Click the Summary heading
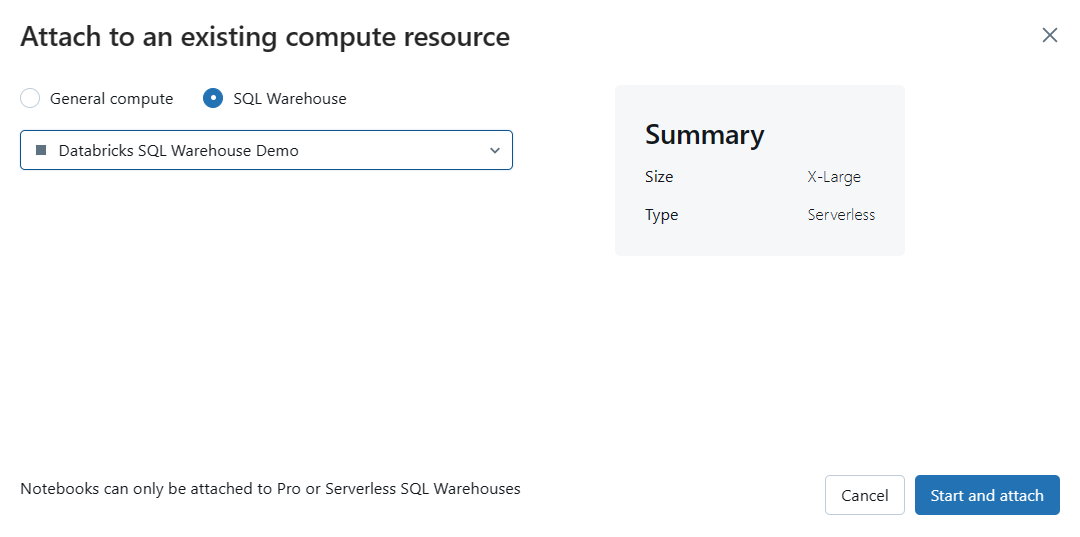1080x537 pixels. coord(704,135)
